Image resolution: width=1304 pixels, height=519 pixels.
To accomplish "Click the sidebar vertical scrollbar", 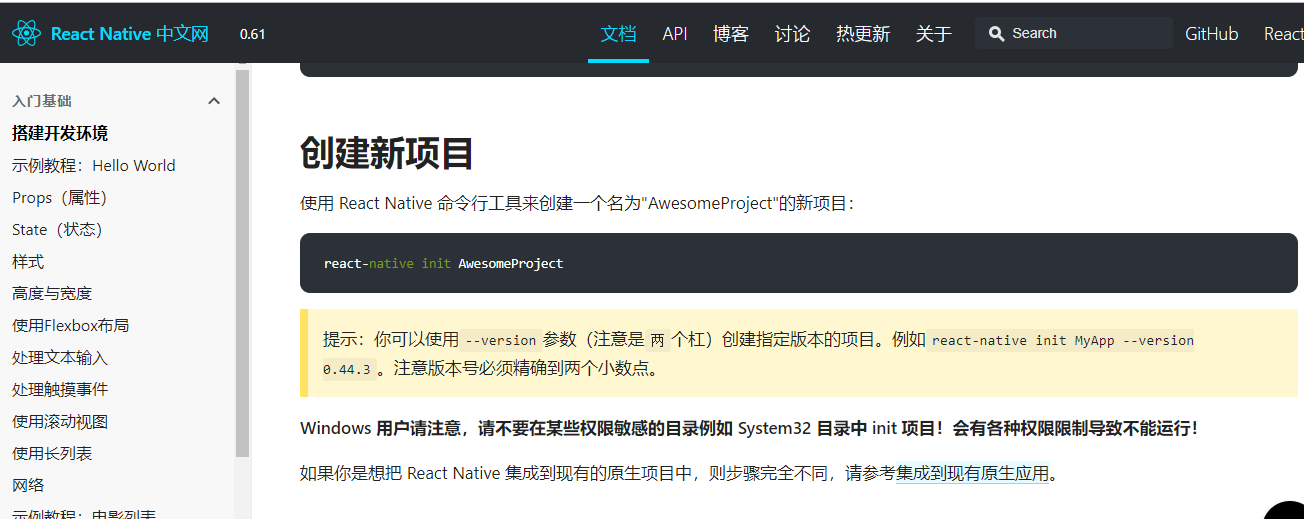I will coord(242,262).
